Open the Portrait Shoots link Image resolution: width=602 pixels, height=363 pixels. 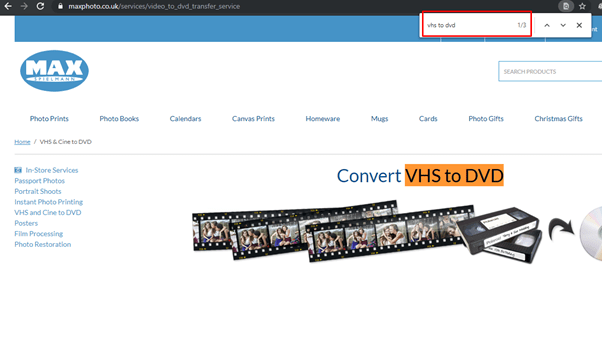pyautogui.click(x=38, y=191)
